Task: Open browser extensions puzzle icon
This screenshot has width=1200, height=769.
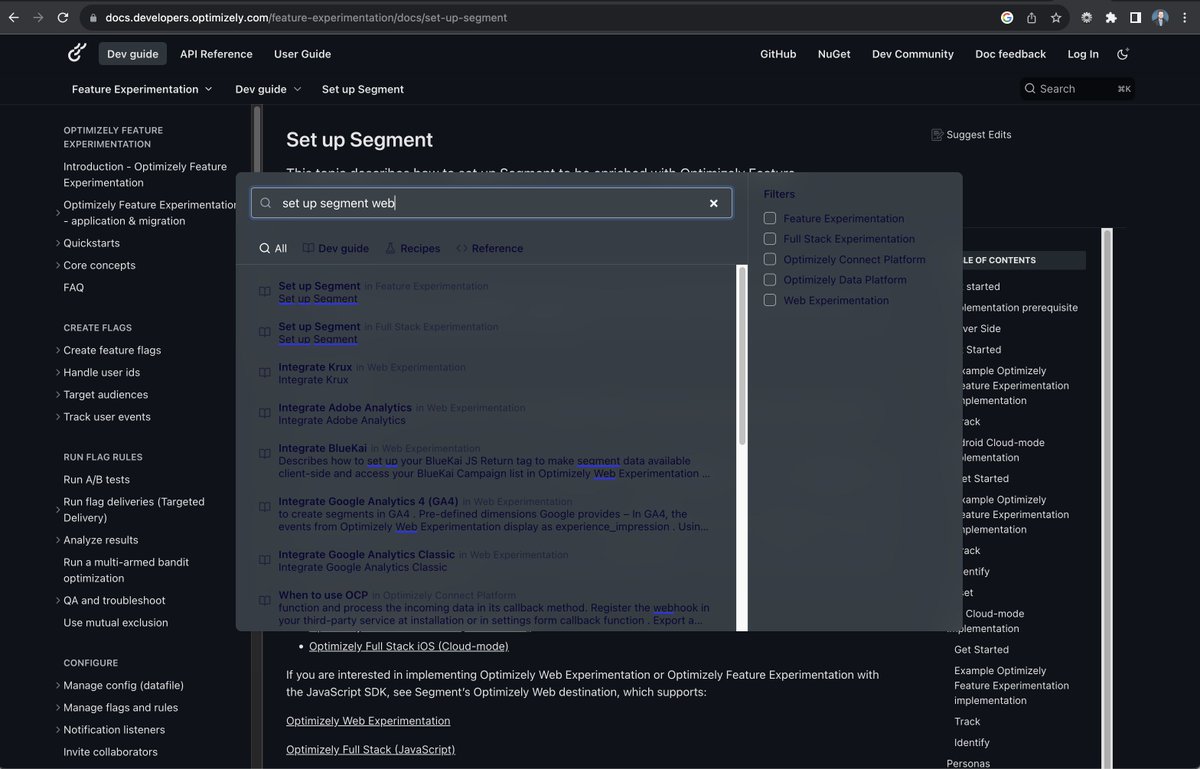Action: tap(1111, 18)
